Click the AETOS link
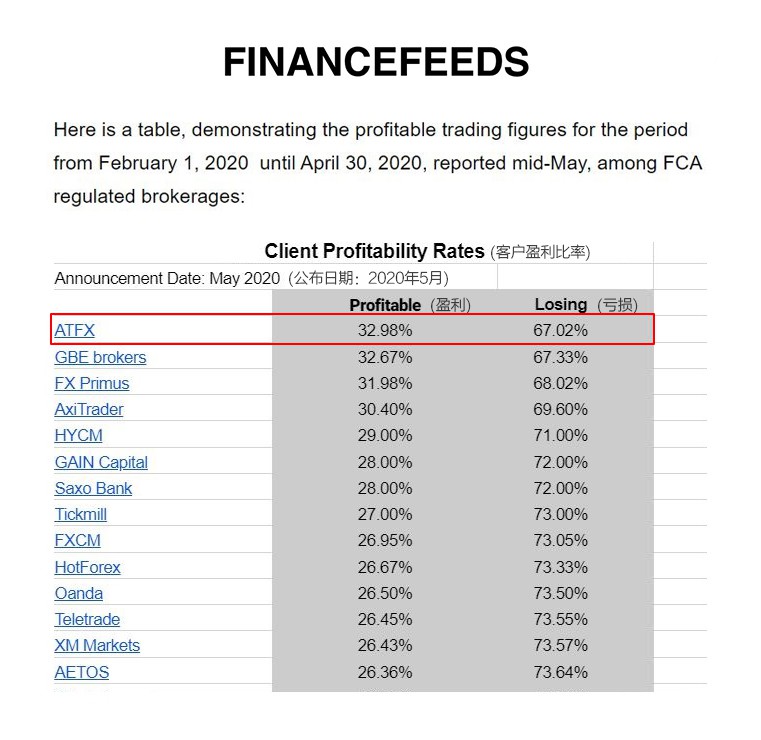This screenshot has height=740, width=761. (x=81, y=672)
